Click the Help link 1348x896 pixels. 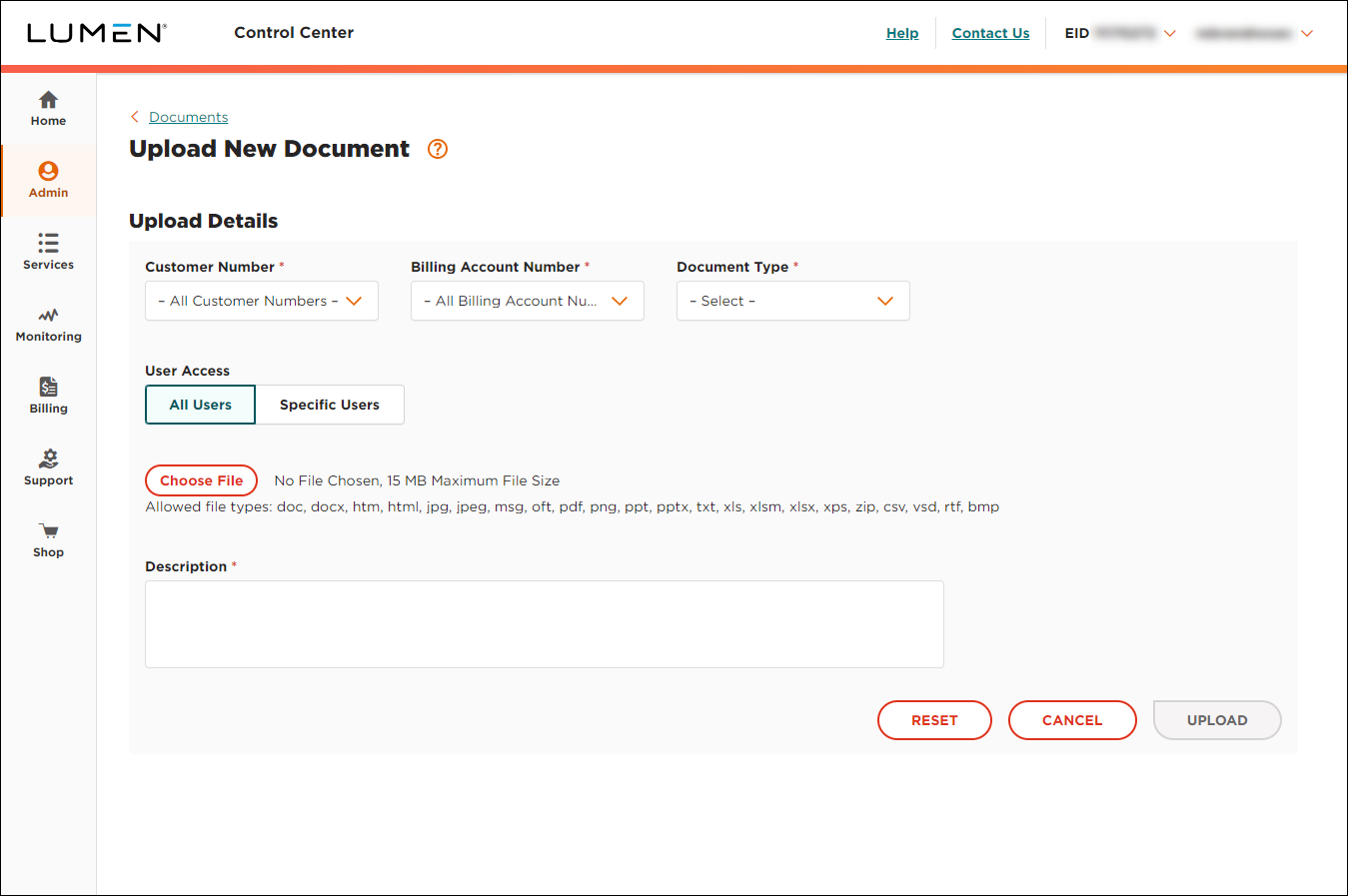[902, 33]
